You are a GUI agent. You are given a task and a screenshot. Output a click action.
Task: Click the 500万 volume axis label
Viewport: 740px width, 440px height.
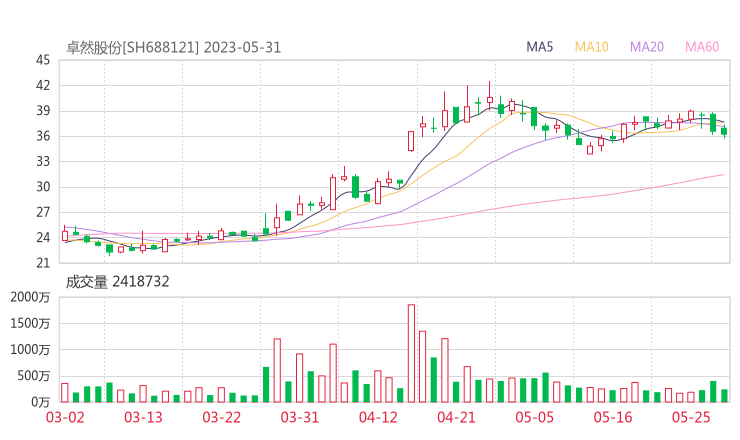34,376
